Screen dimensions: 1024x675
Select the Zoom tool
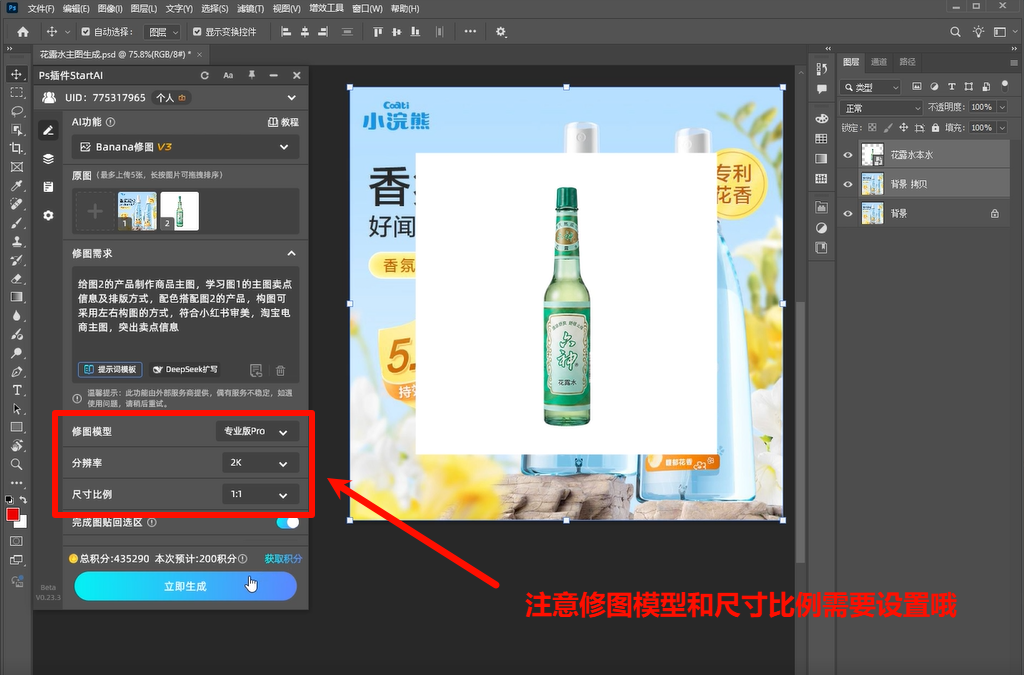click(x=15, y=462)
